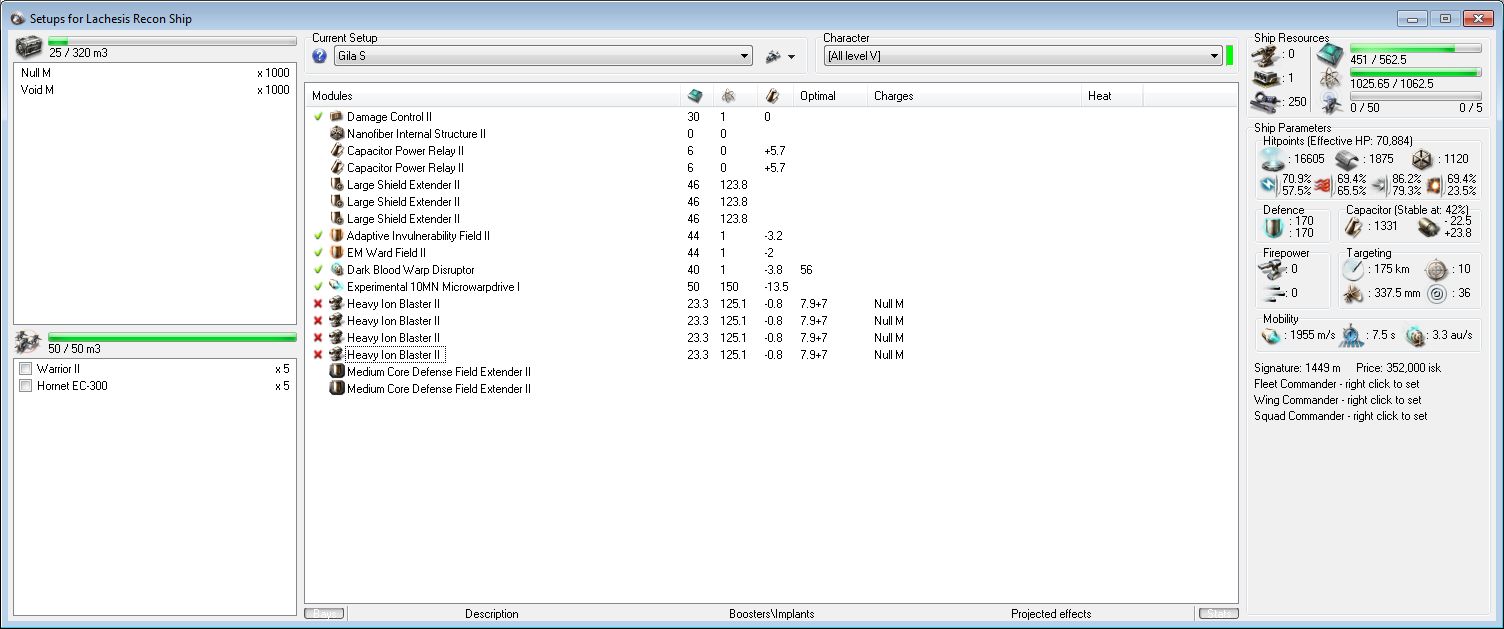Click powergrid bar showing 1025.65 / 1062.5
This screenshot has height=629, width=1504.
point(1415,72)
